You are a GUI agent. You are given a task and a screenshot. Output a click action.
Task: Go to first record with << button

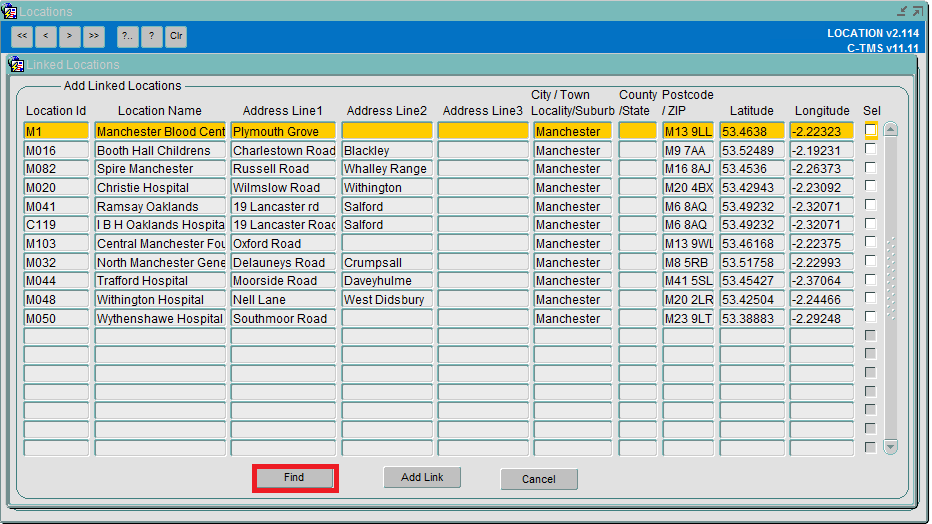point(22,36)
